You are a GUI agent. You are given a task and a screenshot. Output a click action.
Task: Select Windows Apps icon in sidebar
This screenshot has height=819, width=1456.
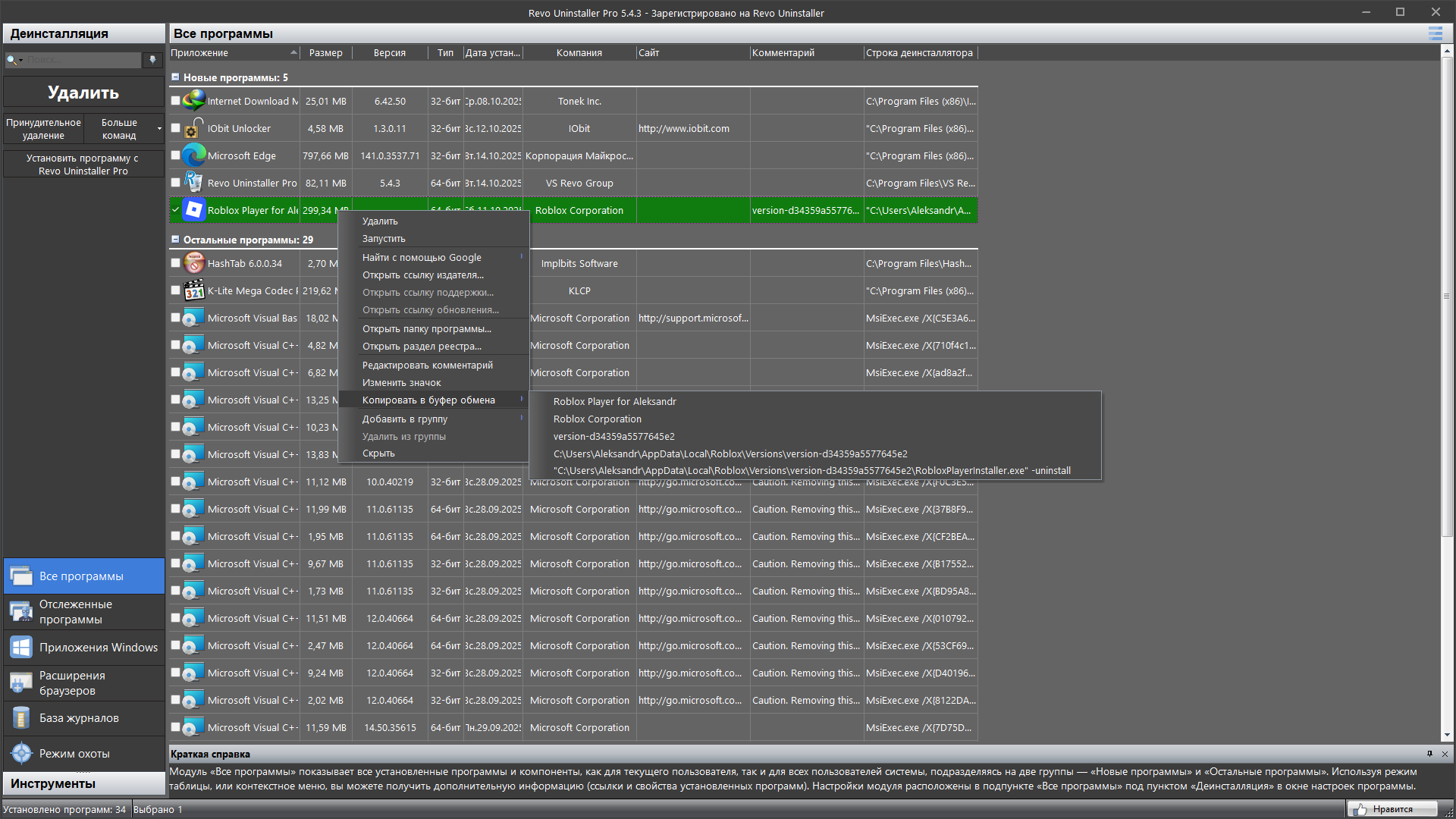coord(21,647)
